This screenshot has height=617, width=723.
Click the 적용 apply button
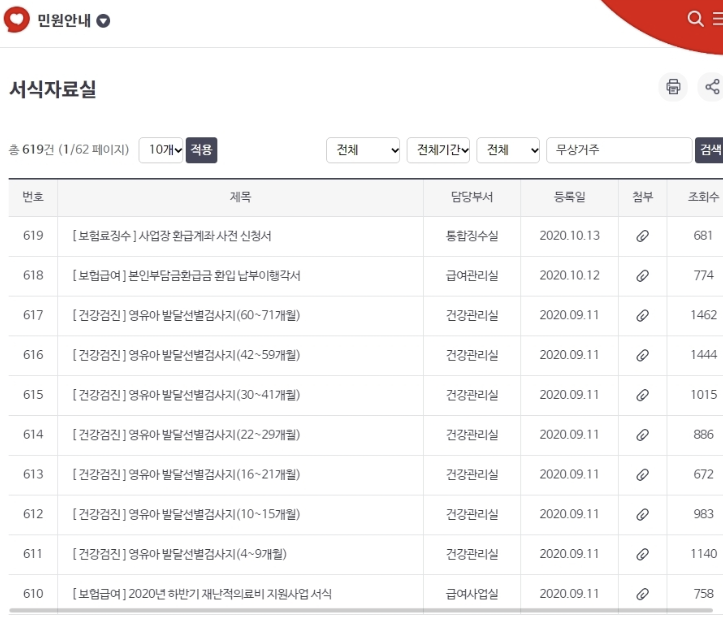201,150
